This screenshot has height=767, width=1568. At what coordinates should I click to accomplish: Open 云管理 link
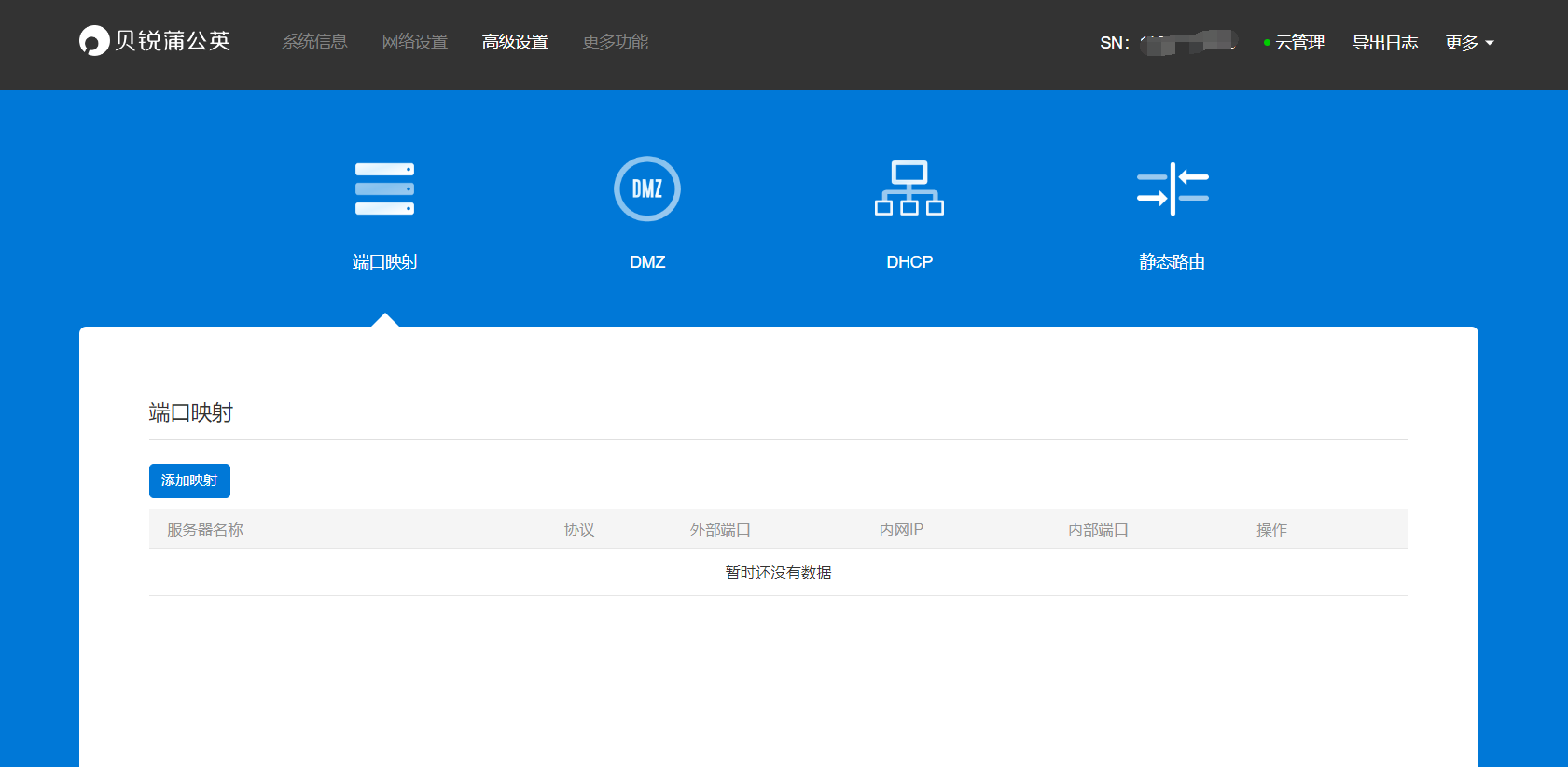click(x=1300, y=43)
